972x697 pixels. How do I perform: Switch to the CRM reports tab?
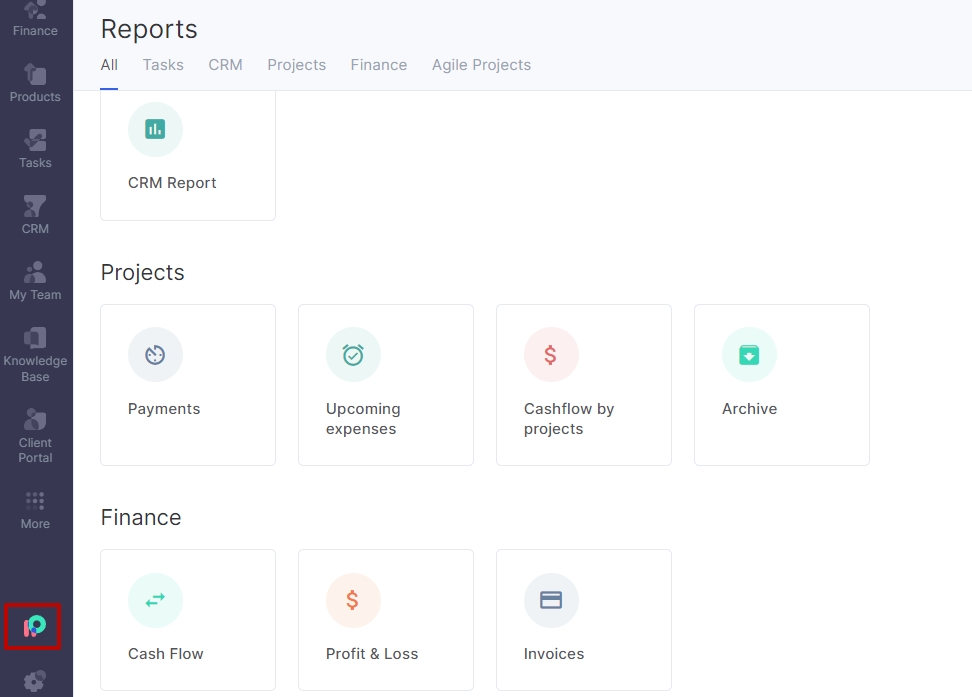225,65
